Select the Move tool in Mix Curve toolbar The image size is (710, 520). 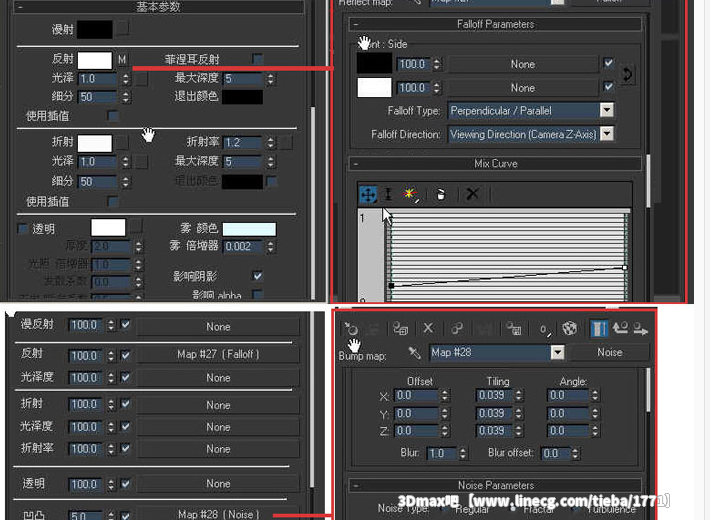coord(368,195)
